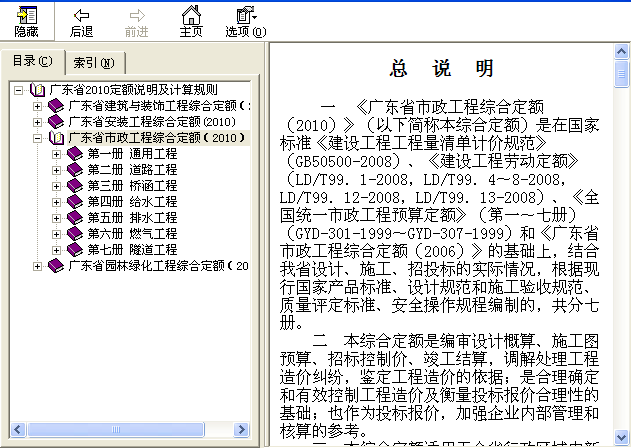Click the Hide (隐藏) toolbar icon
This screenshot has height=448, width=631.
tap(27, 22)
